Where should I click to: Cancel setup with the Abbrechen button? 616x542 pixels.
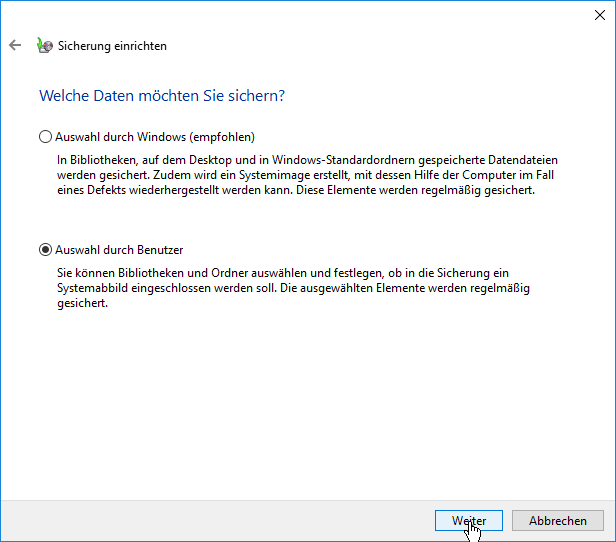click(x=557, y=520)
